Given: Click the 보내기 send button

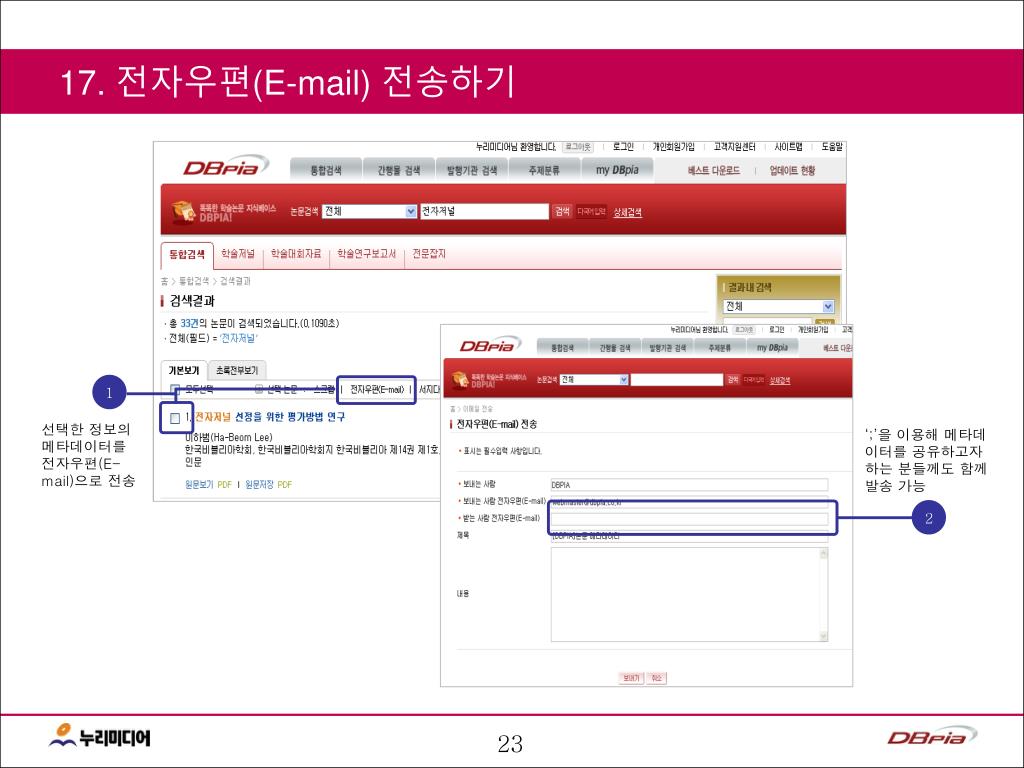Looking at the screenshot, I should [x=631, y=678].
